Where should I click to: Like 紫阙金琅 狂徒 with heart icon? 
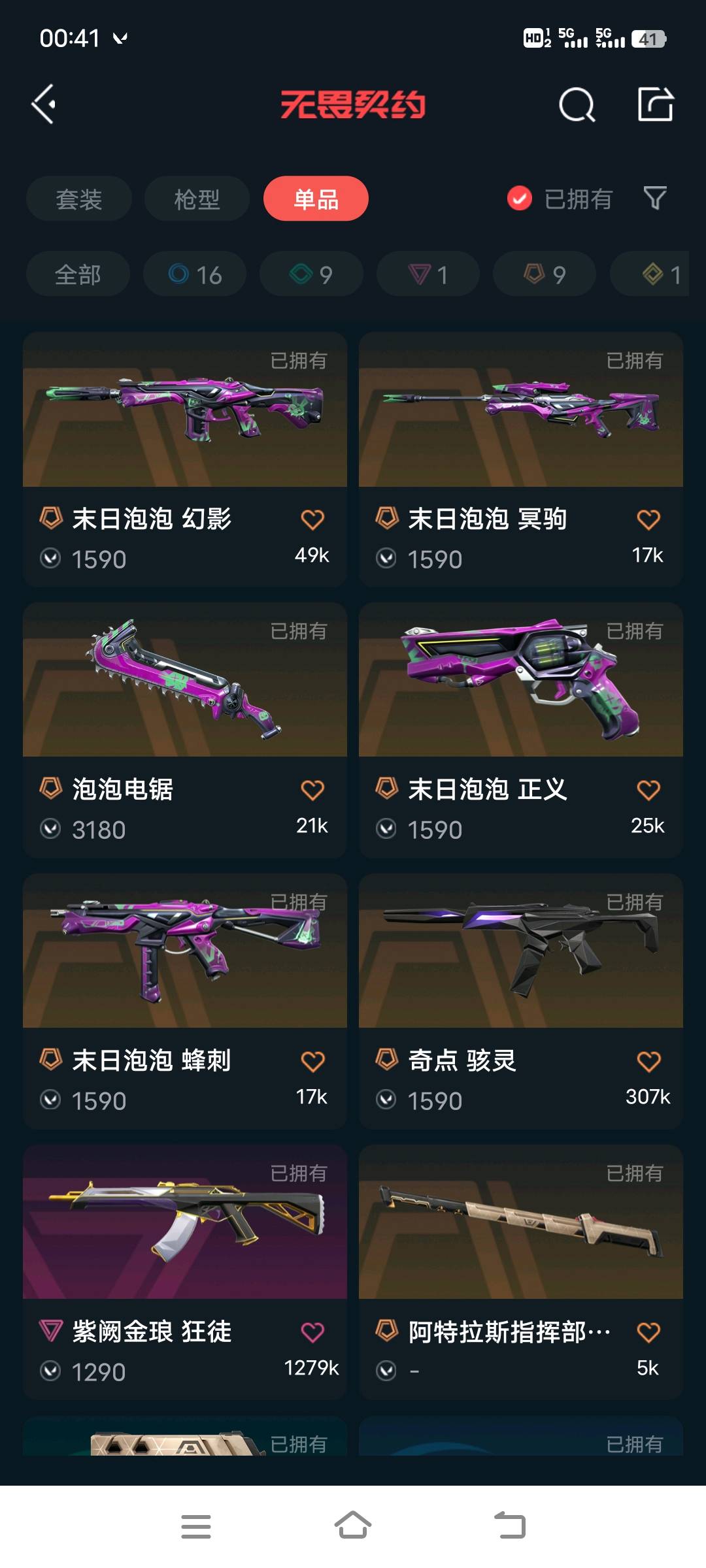click(312, 1332)
